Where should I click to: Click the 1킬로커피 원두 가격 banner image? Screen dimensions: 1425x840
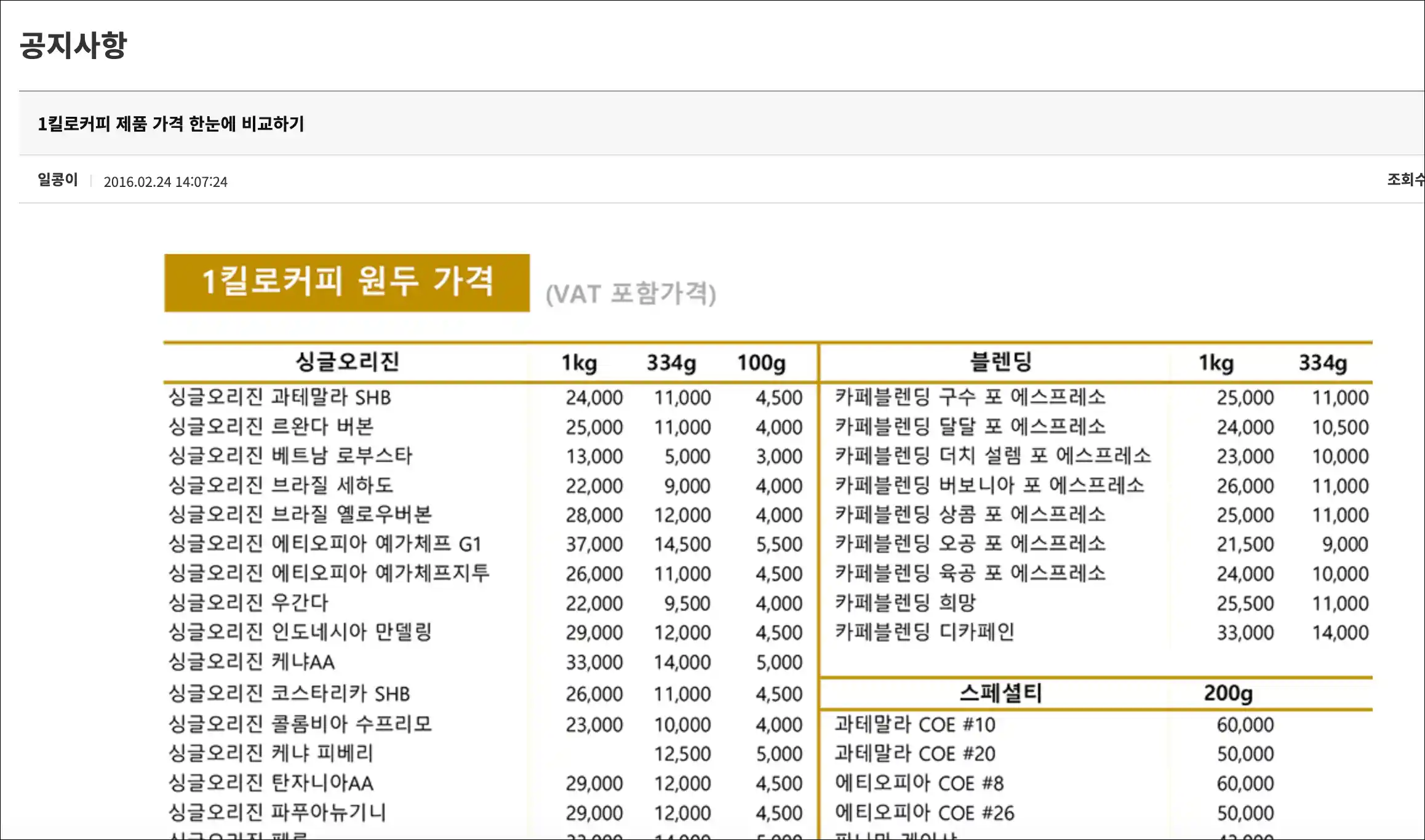pyautogui.click(x=347, y=283)
